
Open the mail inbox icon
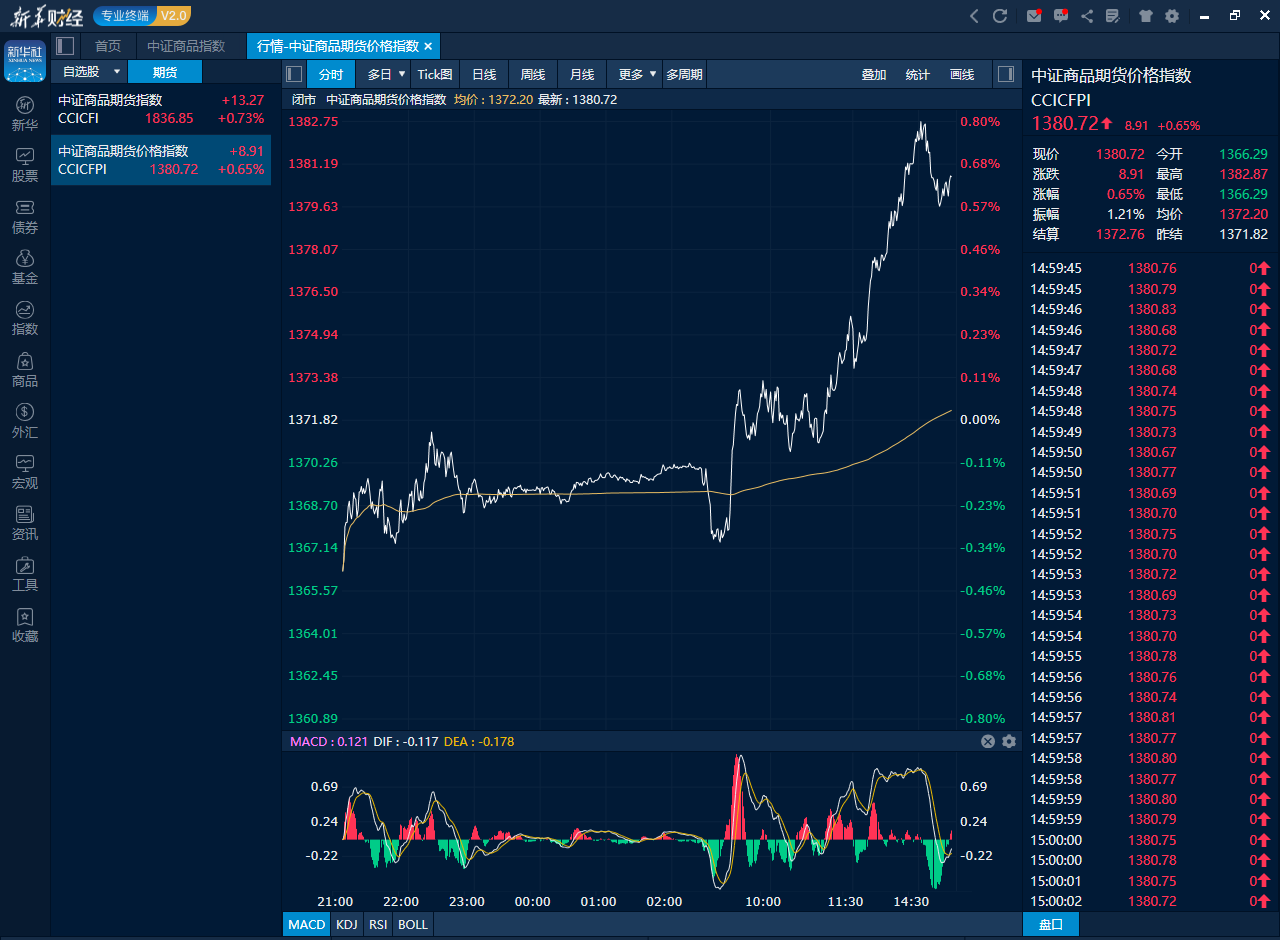point(1034,16)
